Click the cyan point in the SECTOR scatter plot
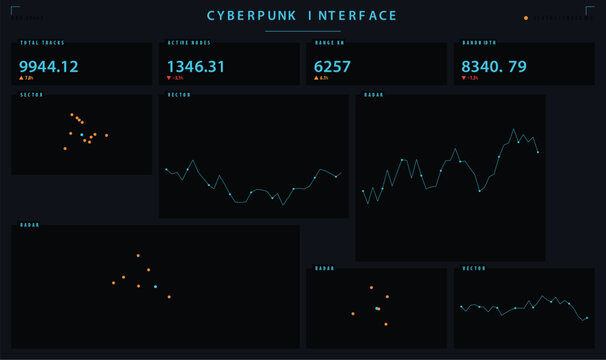 pos(82,135)
